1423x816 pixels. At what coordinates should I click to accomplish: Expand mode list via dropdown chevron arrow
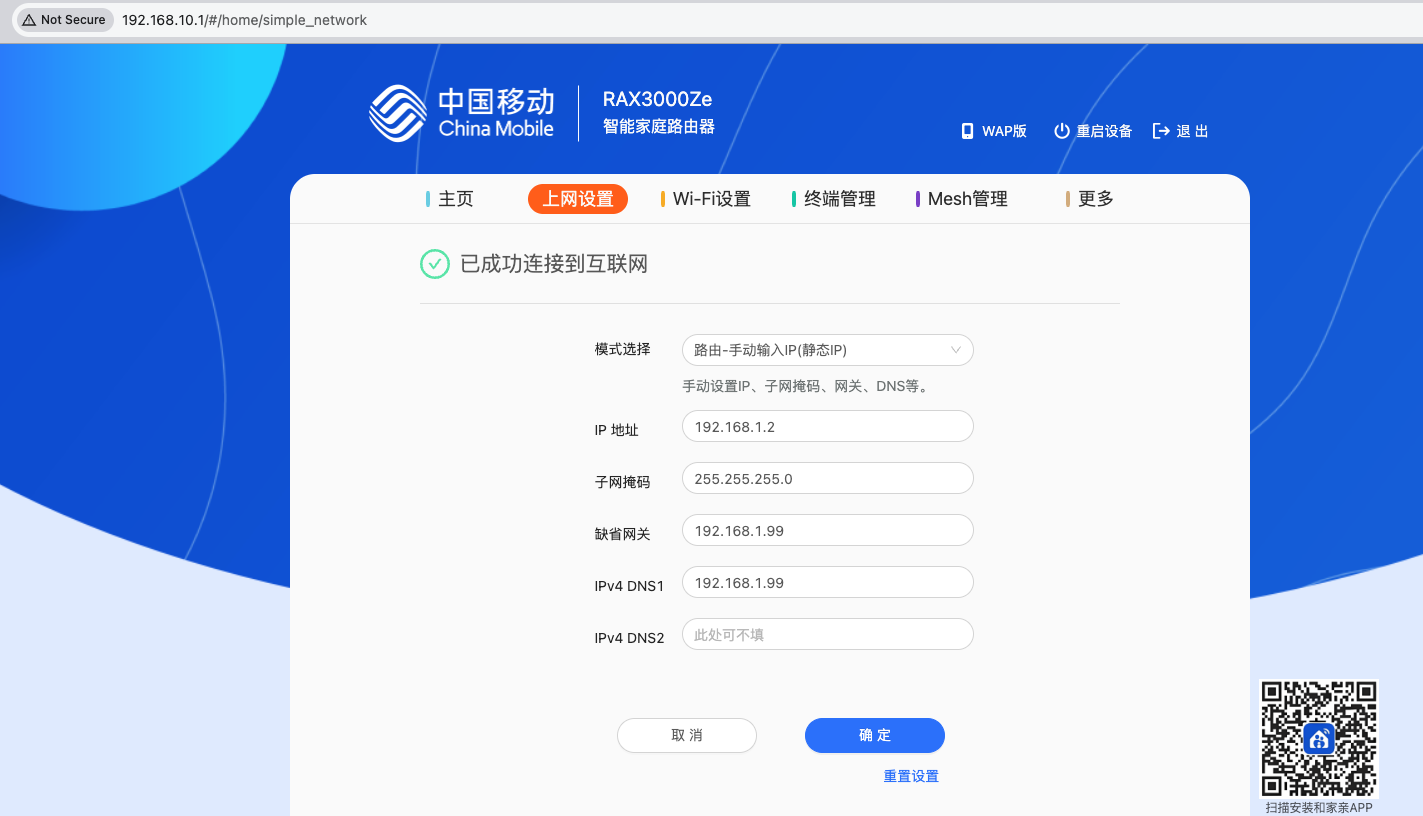[955, 350]
